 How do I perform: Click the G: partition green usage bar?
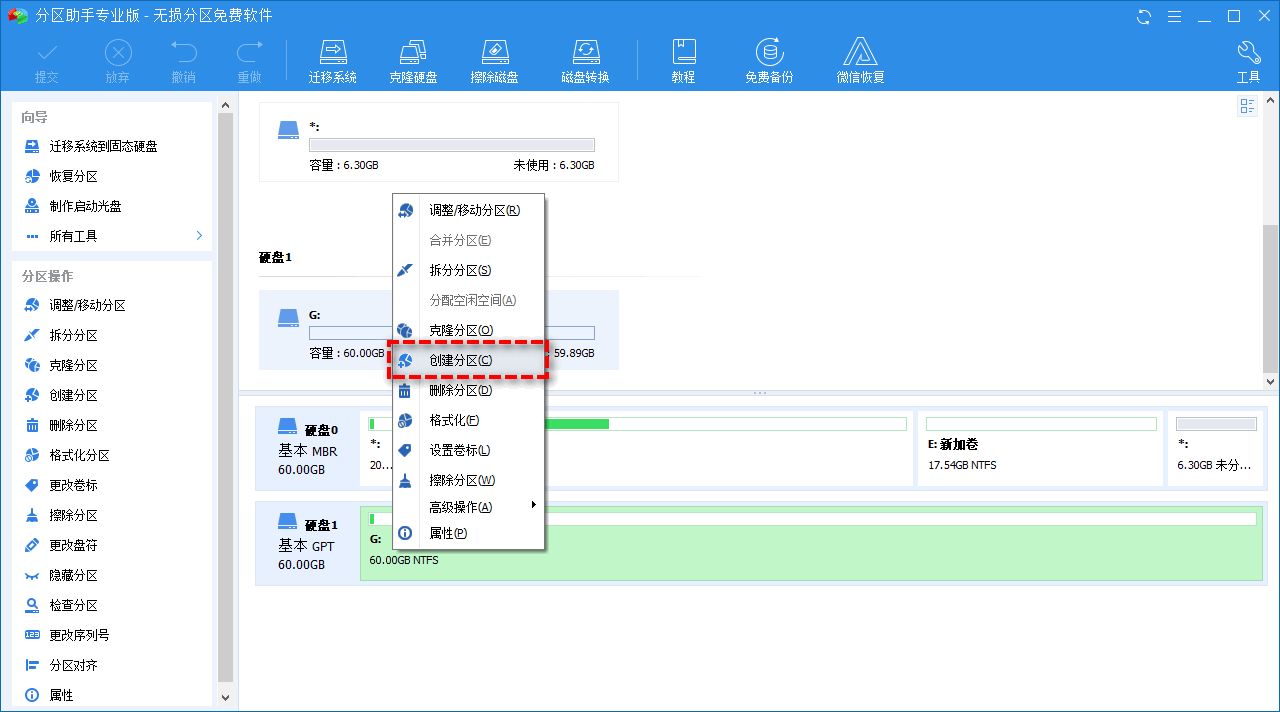tap(812, 519)
